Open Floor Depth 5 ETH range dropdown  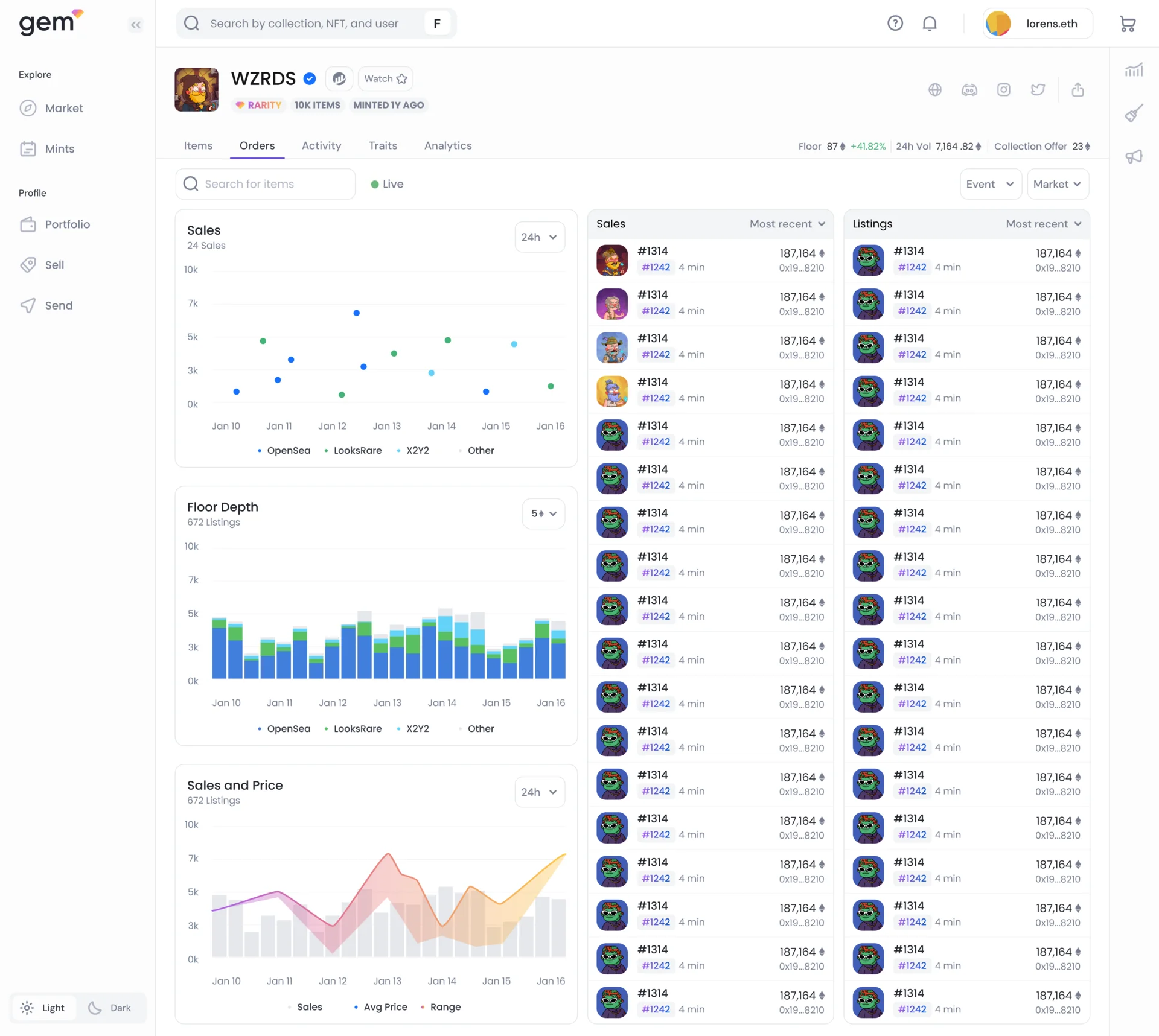click(x=543, y=514)
